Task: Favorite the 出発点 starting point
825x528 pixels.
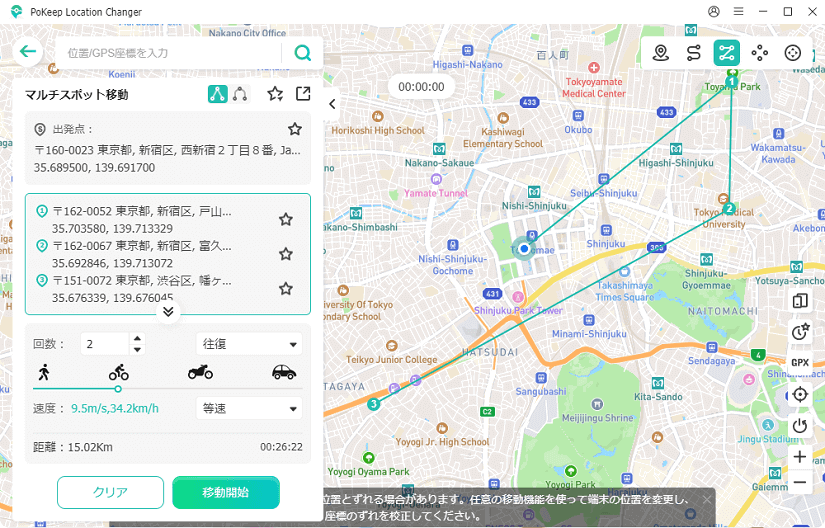Action: pyautogui.click(x=295, y=129)
